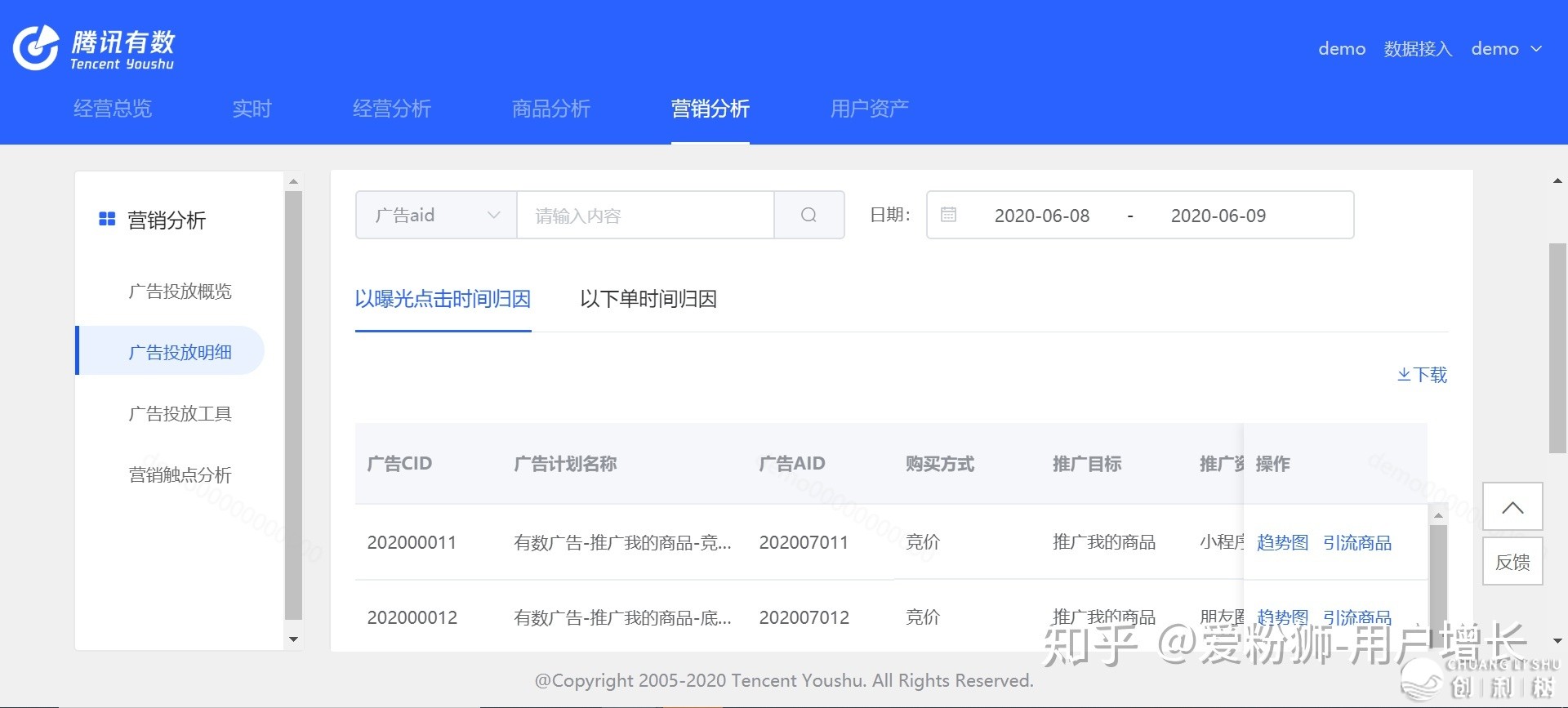
Task: Select 以曝光点击时间归因 tab
Action: [443, 299]
